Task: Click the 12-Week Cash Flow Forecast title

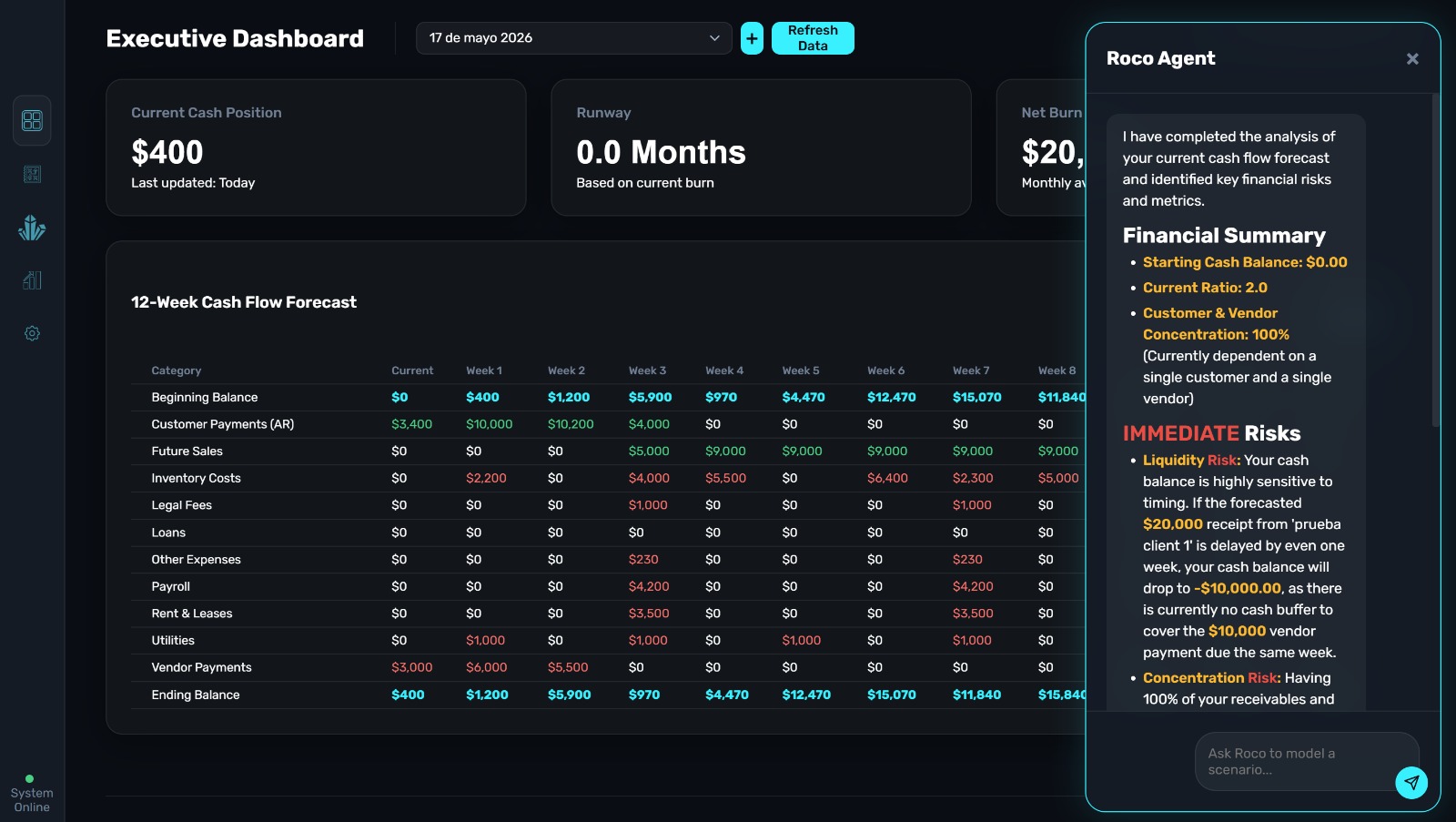Action: [x=244, y=302]
